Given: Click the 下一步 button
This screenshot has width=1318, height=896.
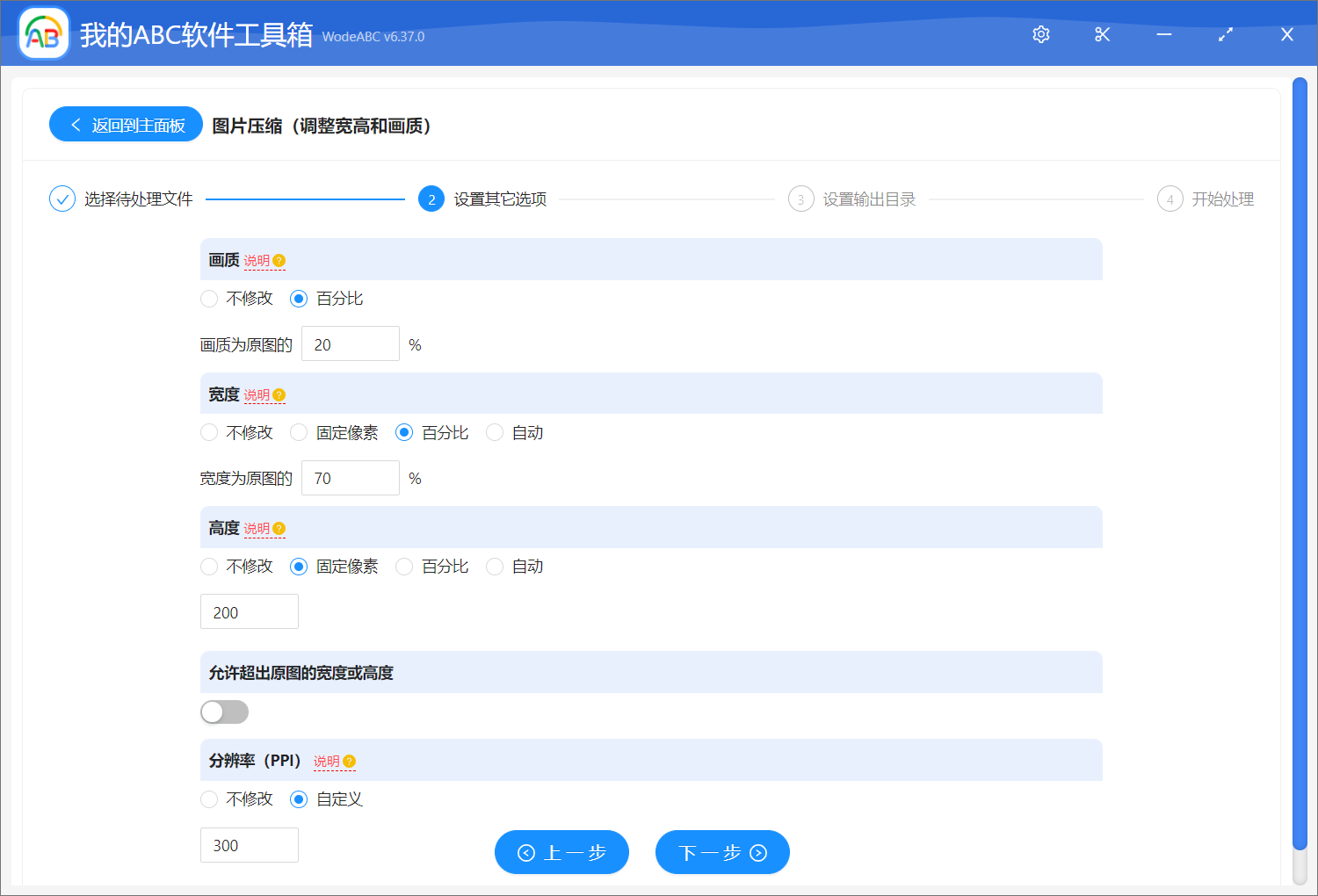Looking at the screenshot, I should (722, 852).
